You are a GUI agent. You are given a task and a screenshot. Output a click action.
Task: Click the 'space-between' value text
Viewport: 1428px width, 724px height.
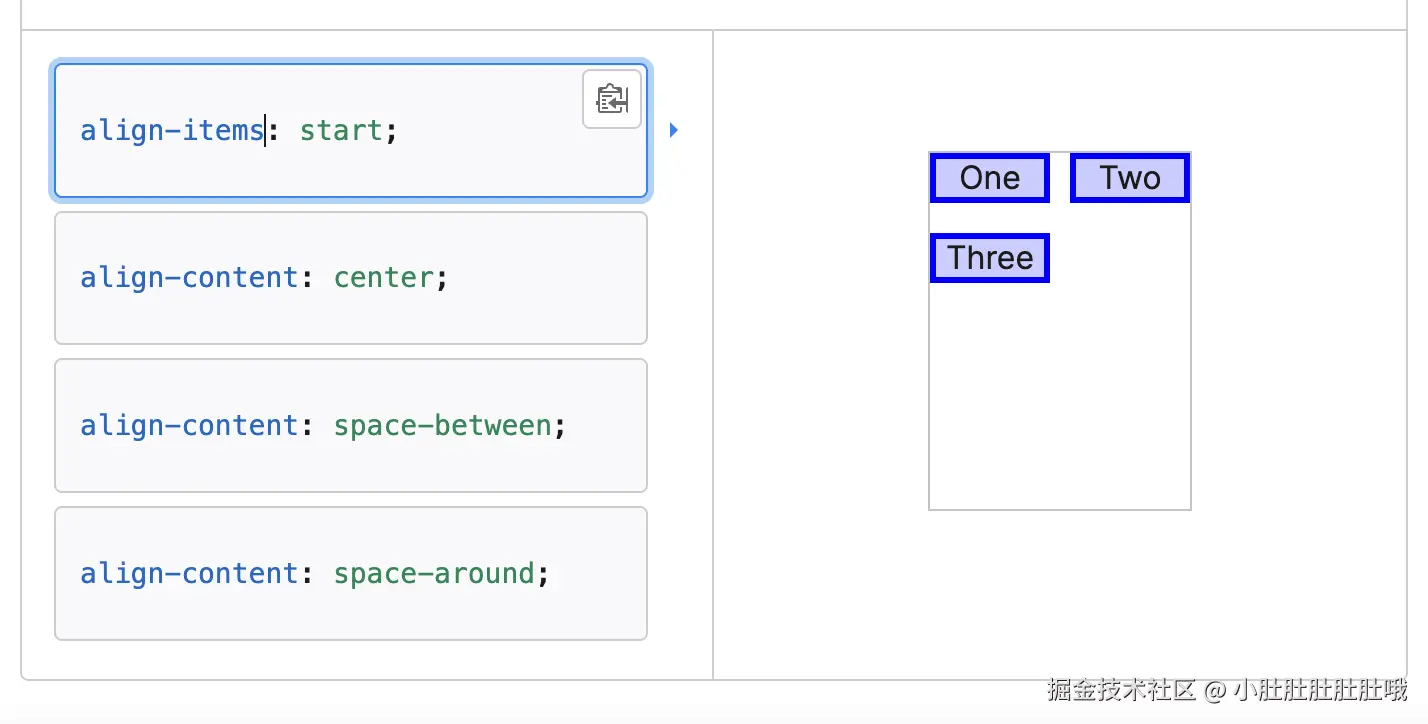pyautogui.click(x=442, y=426)
